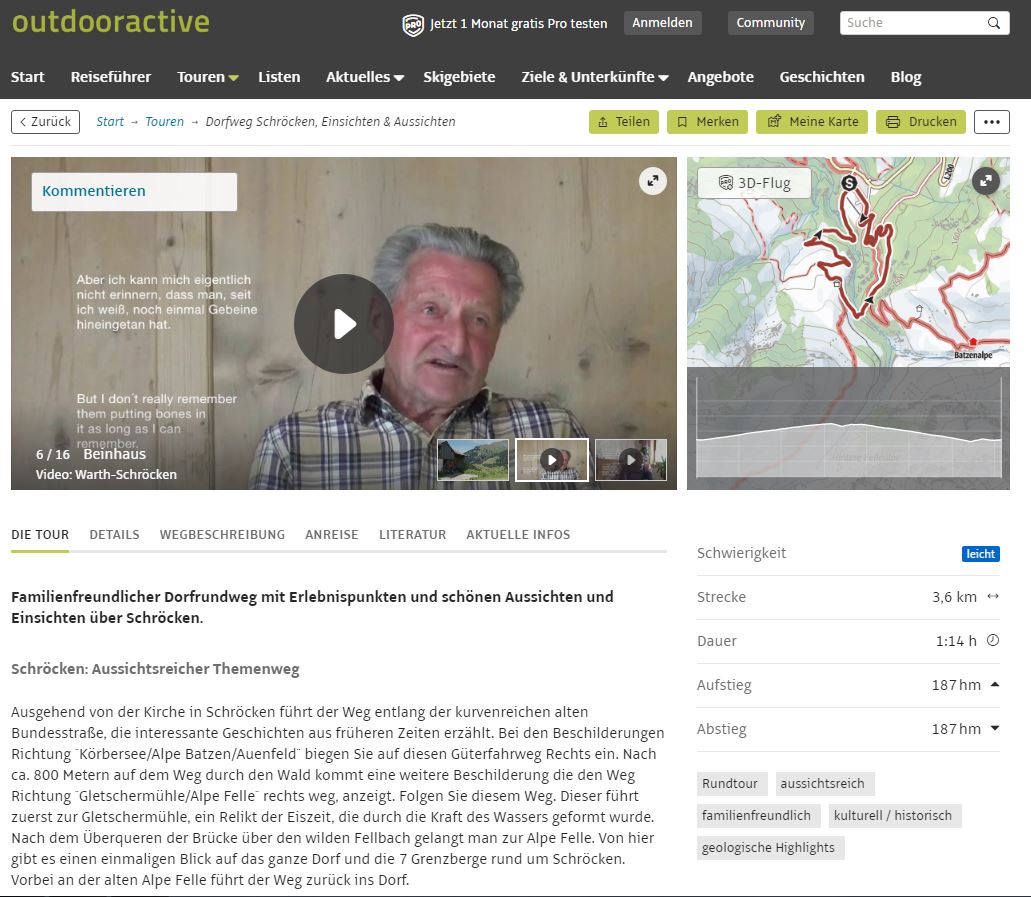Share the tour via Teilen
This screenshot has height=897, width=1031.
tap(624, 122)
